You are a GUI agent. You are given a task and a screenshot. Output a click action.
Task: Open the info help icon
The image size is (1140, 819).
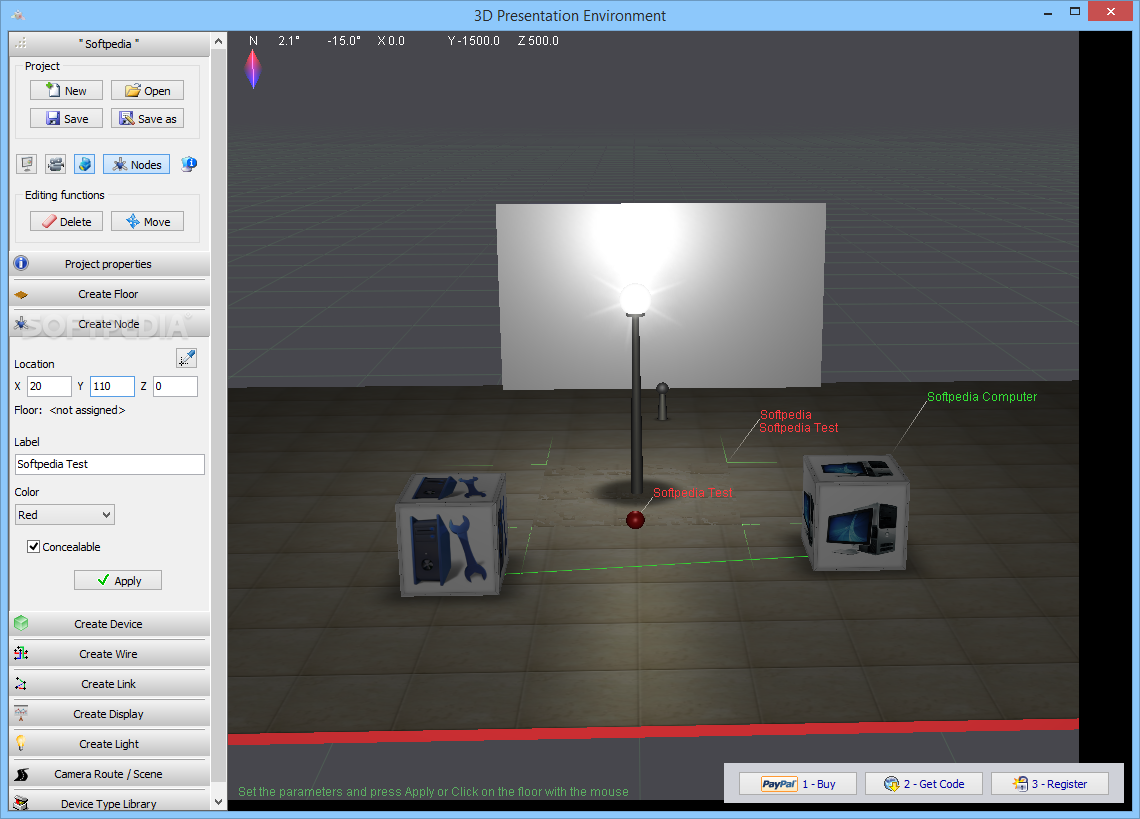[x=189, y=164]
